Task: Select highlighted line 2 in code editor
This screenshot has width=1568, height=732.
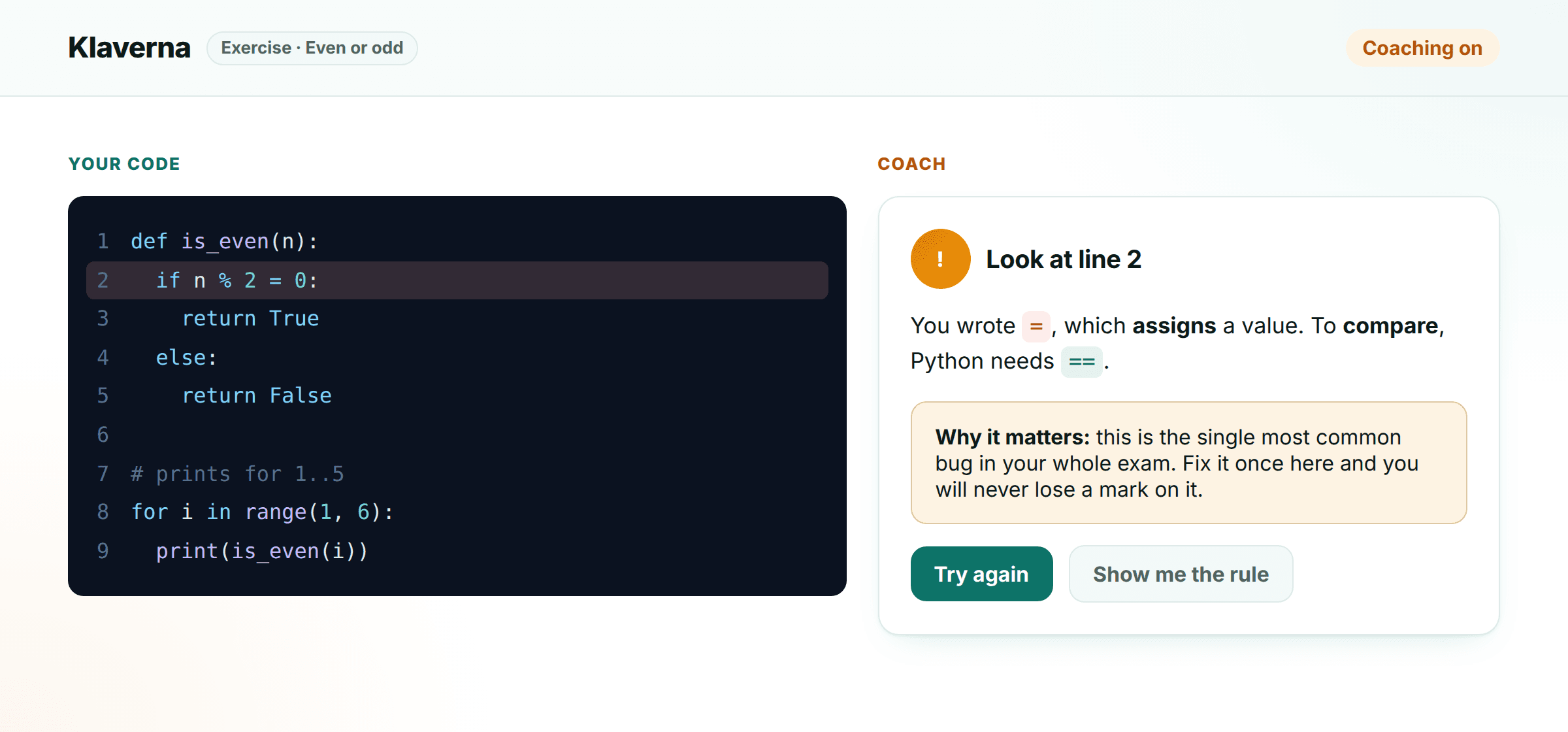Action: pos(457,280)
